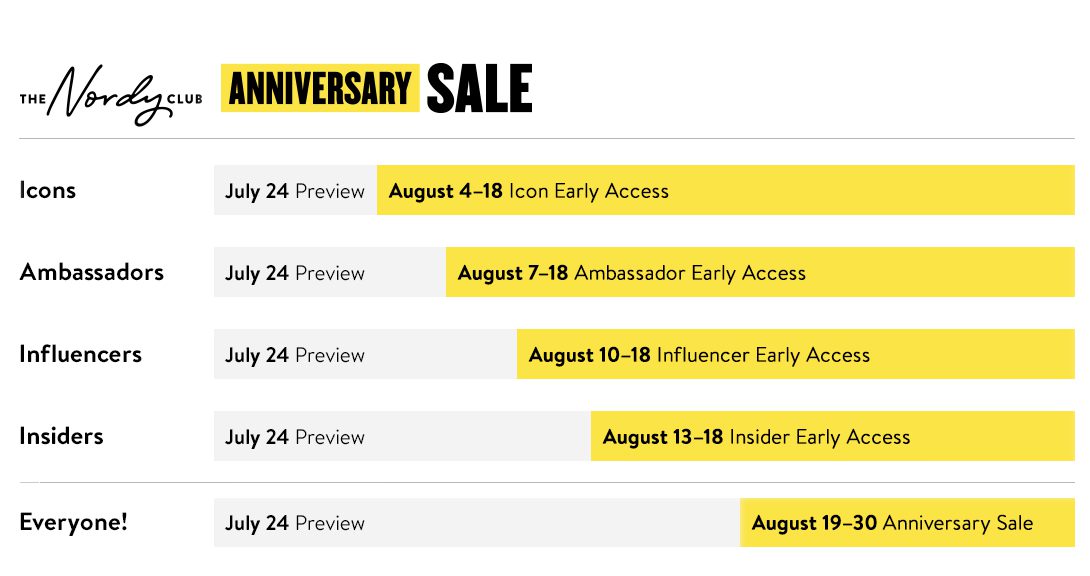1090x576 pixels.
Task: Click July 24 Preview in Everyone row
Action: point(295,523)
